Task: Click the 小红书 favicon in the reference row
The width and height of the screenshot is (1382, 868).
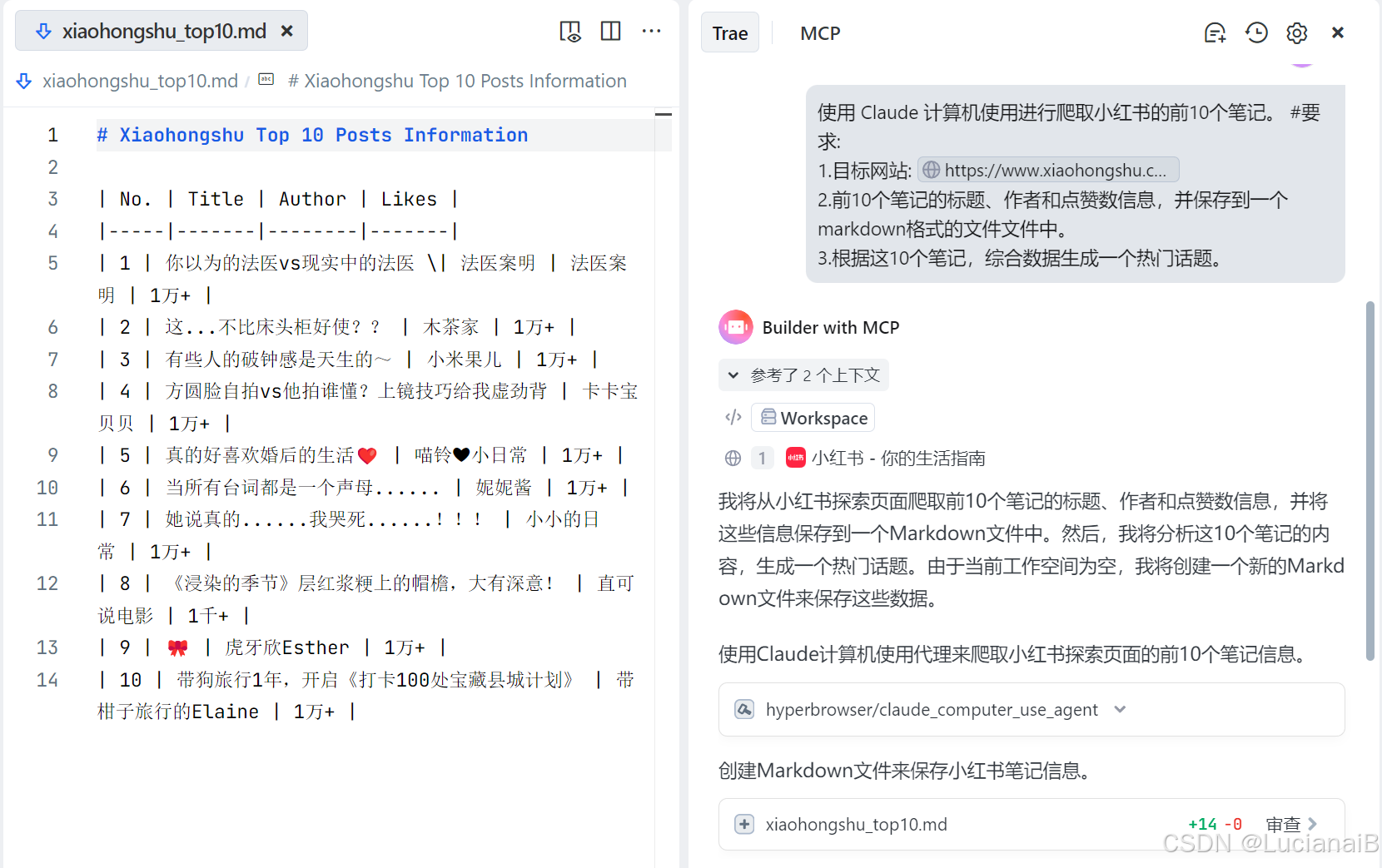Action: 794,458
